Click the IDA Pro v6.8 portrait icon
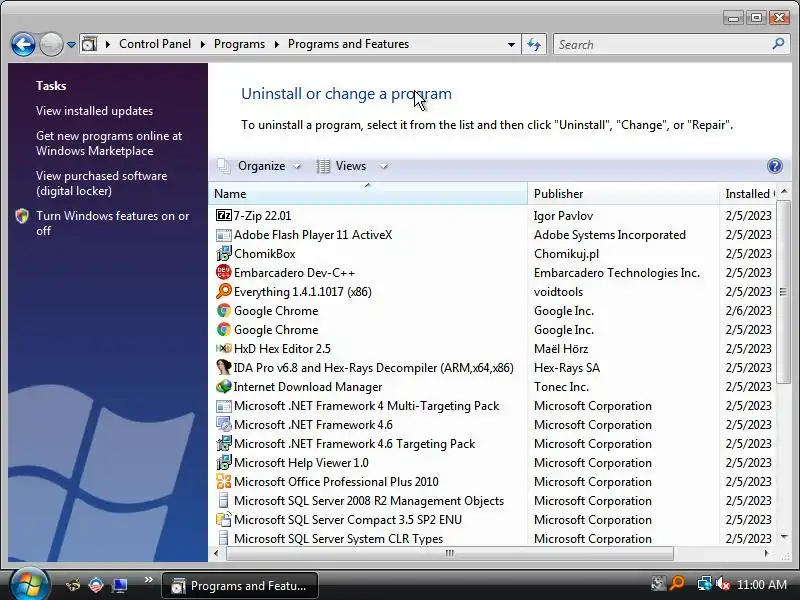The image size is (800, 600). point(223,367)
